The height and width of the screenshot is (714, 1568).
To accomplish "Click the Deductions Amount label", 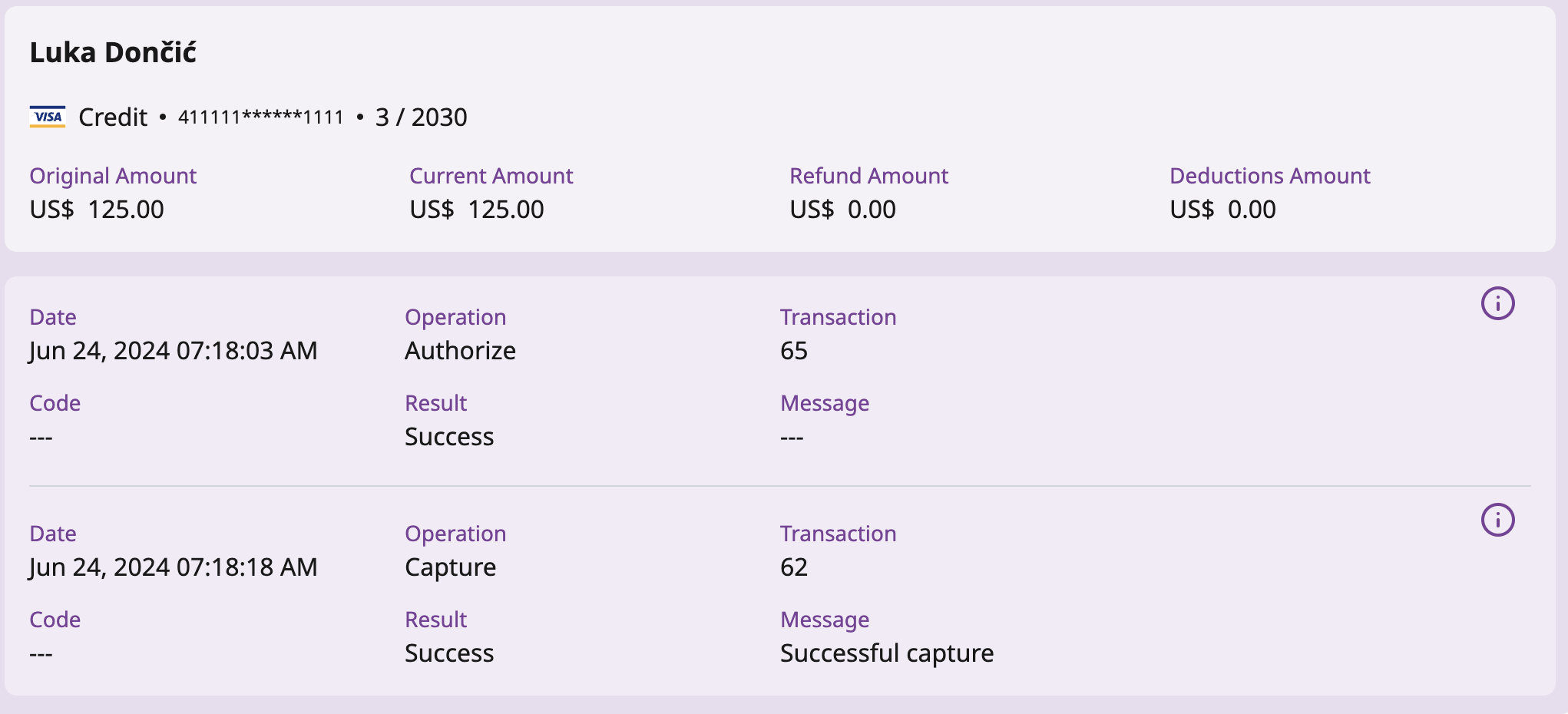I will [x=1270, y=176].
